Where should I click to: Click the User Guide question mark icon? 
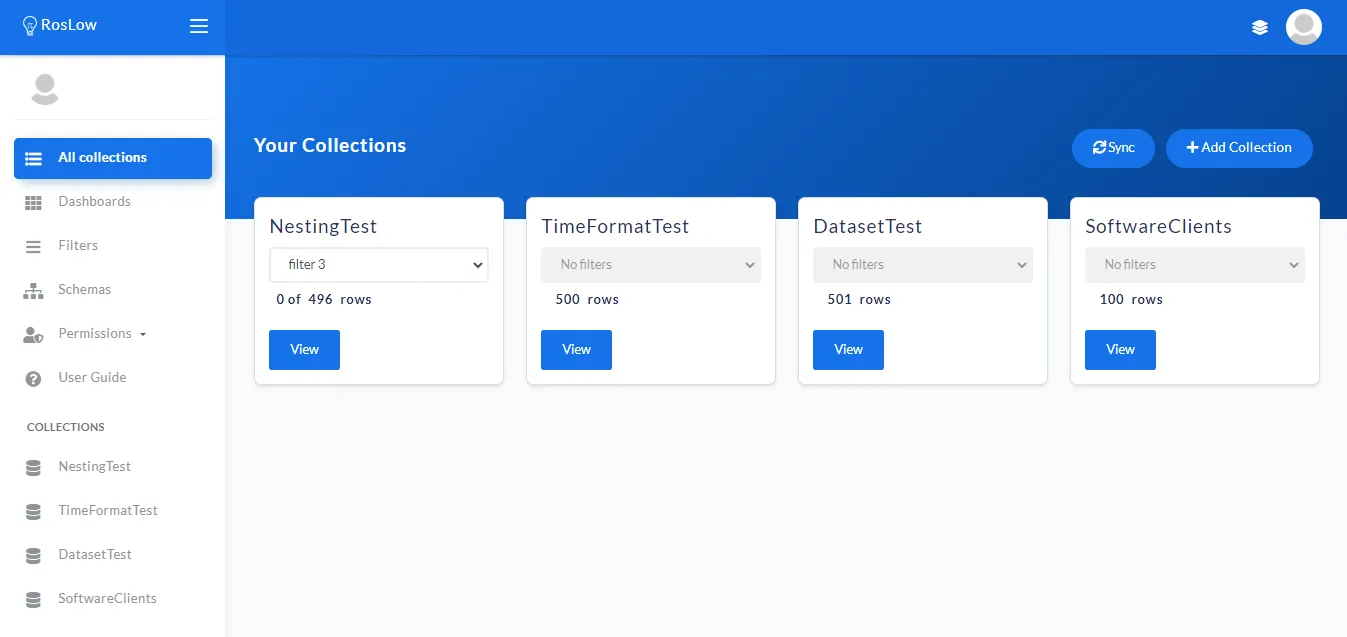[33, 378]
